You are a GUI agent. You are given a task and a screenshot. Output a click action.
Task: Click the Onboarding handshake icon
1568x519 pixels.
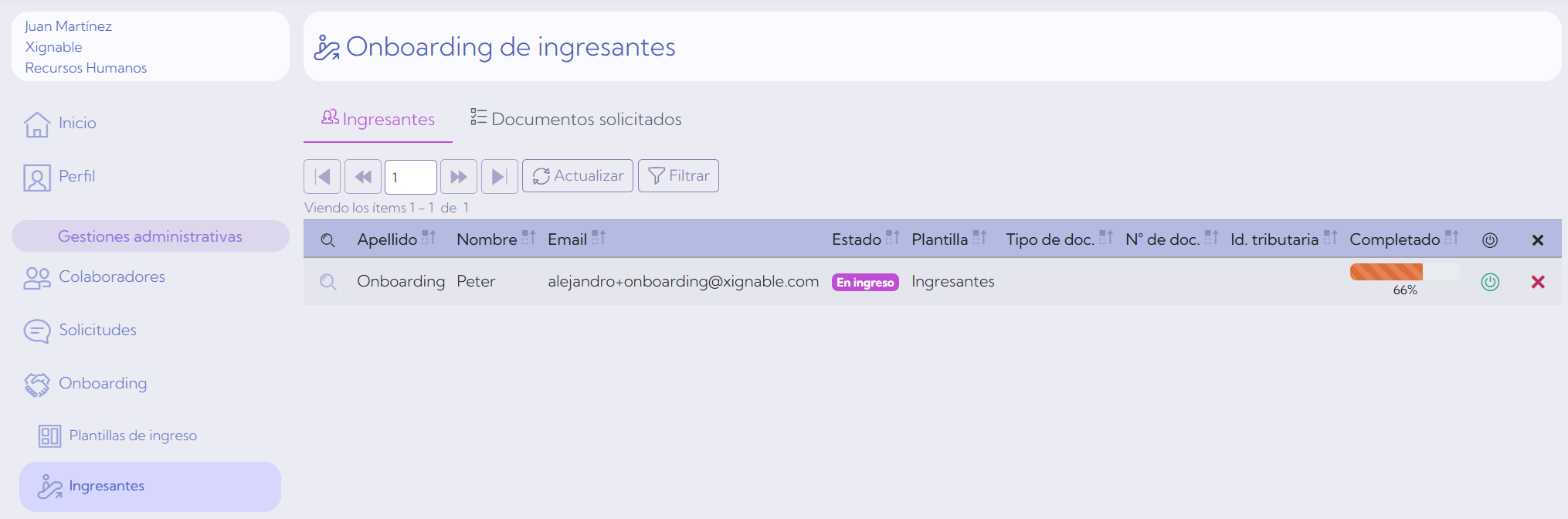tap(37, 385)
